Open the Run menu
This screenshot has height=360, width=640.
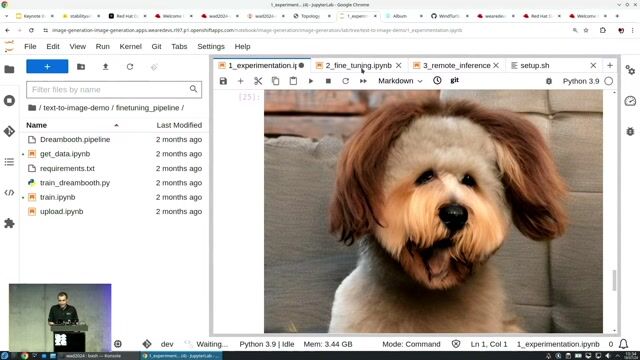(x=102, y=47)
